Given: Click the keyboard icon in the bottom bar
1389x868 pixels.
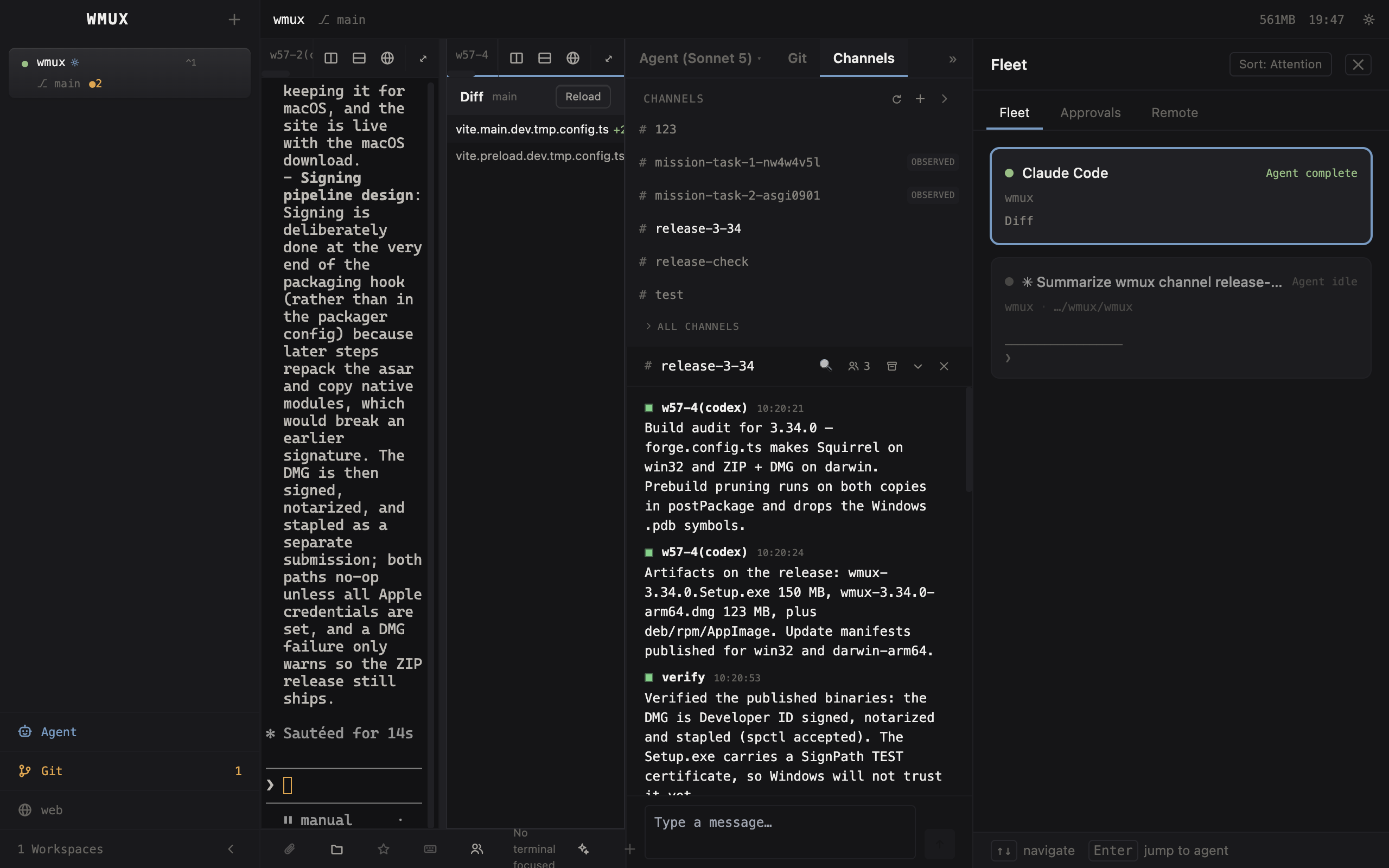Looking at the screenshot, I should pos(430,848).
